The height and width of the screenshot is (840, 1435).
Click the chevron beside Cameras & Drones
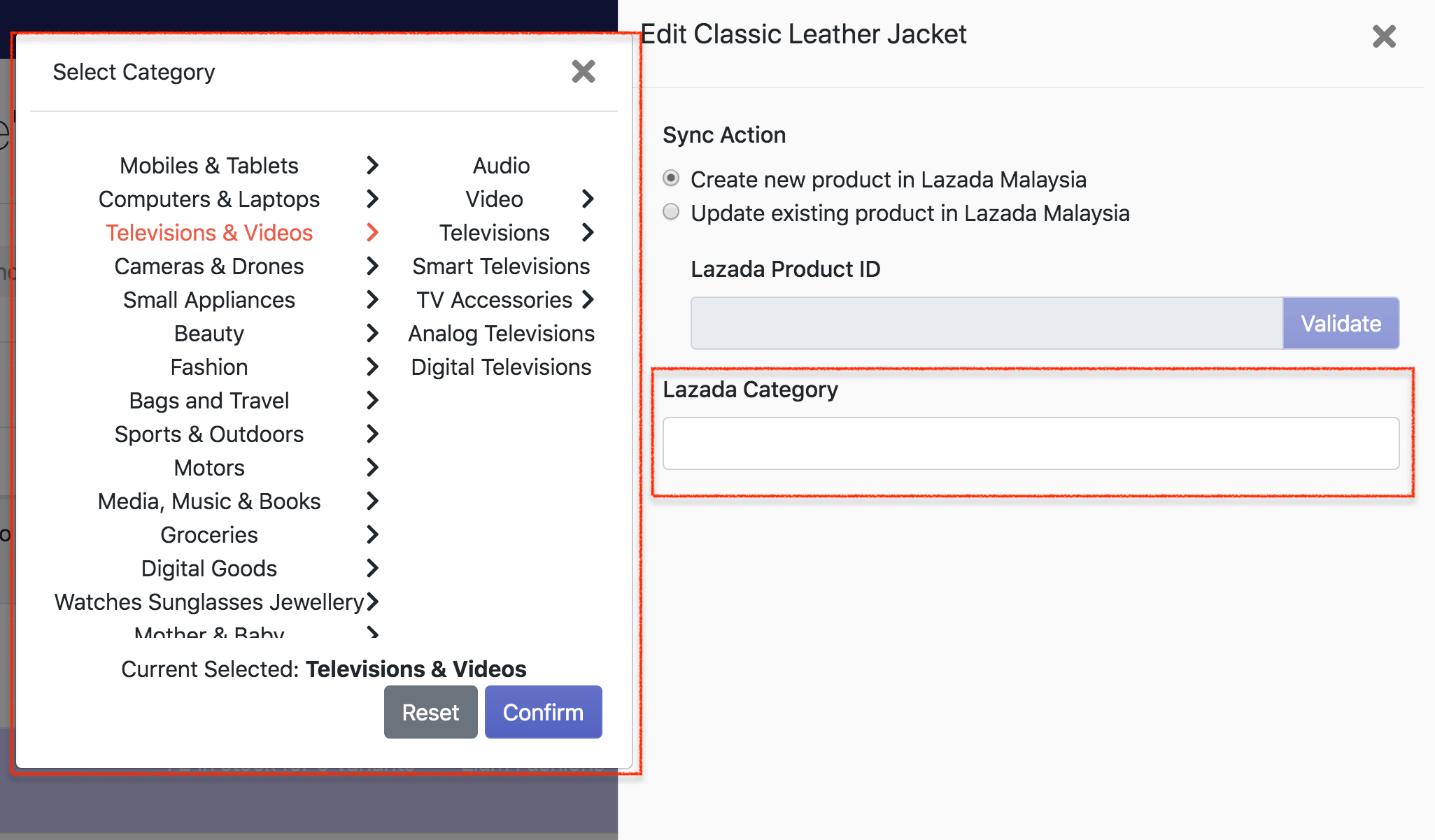372,266
